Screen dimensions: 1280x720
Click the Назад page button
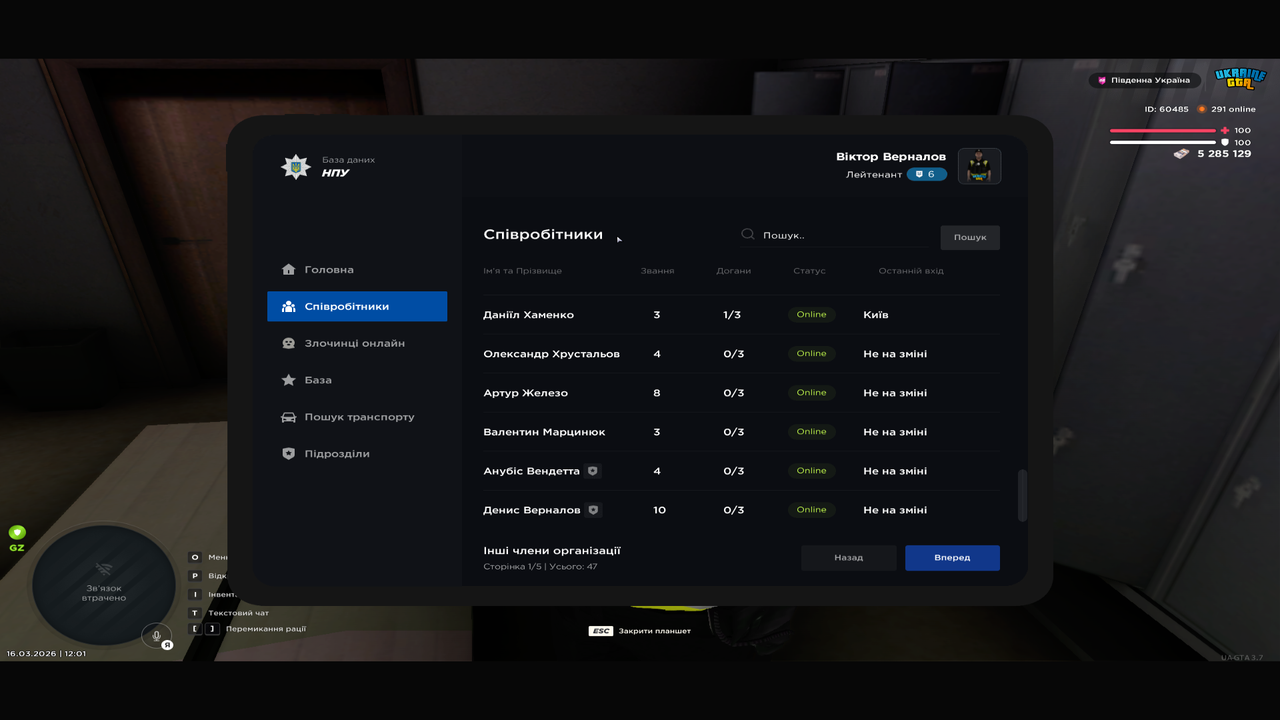click(x=849, y=558)
